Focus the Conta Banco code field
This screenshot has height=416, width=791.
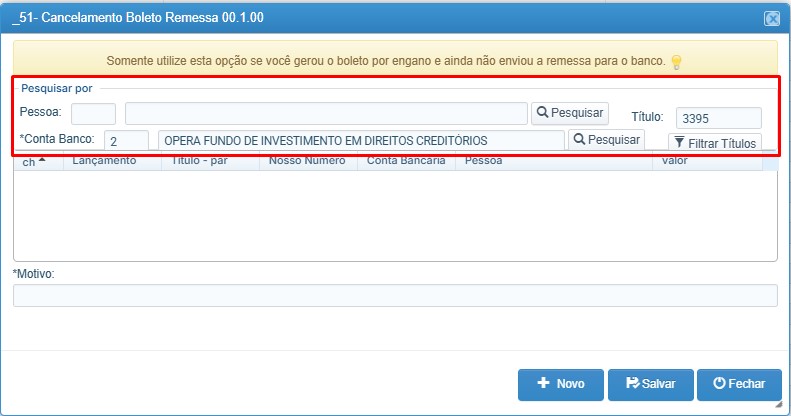(x=126, y=141)
